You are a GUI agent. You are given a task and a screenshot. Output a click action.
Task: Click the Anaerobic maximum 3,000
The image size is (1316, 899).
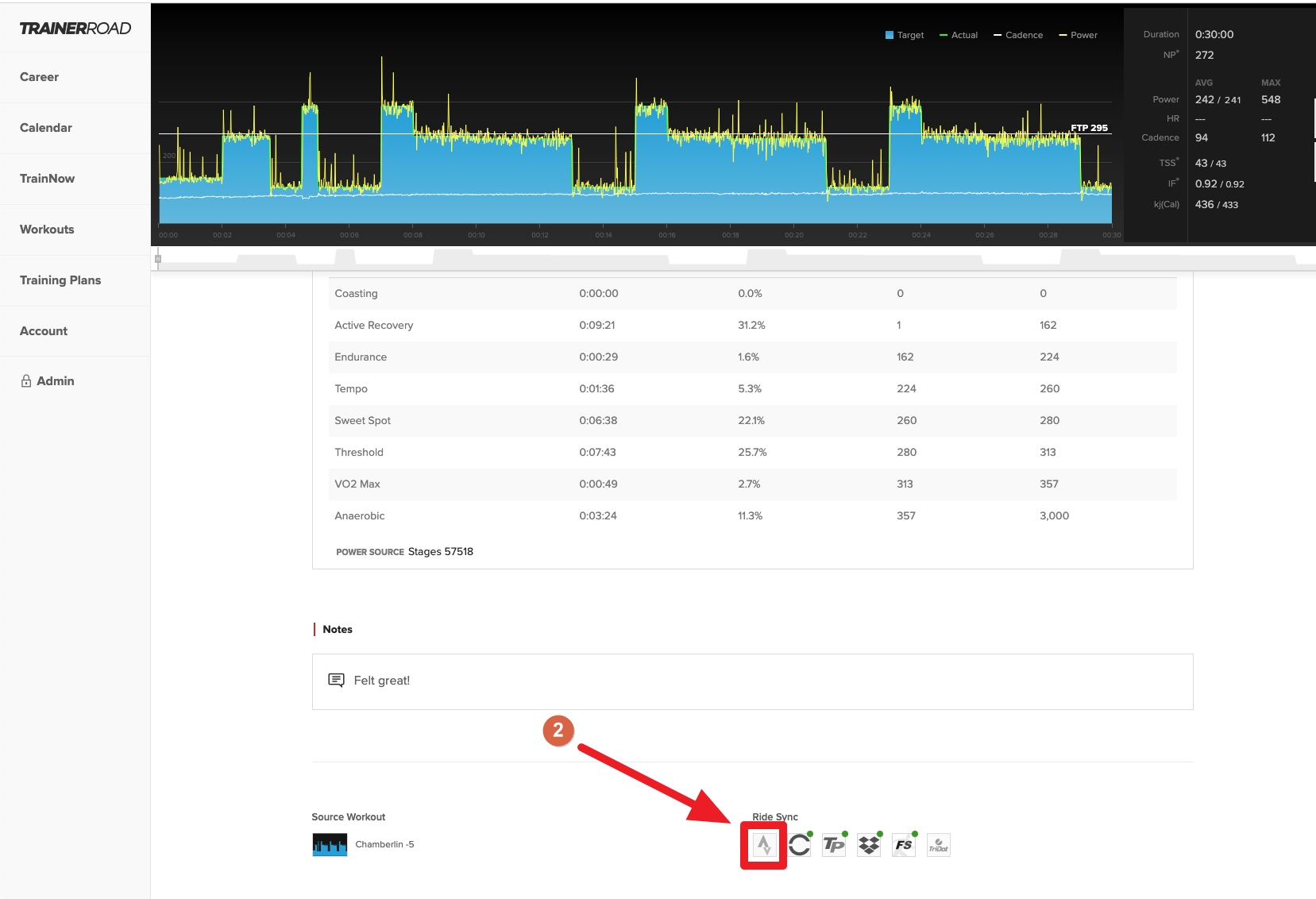pyautogui.click(x=1055, y=515)
